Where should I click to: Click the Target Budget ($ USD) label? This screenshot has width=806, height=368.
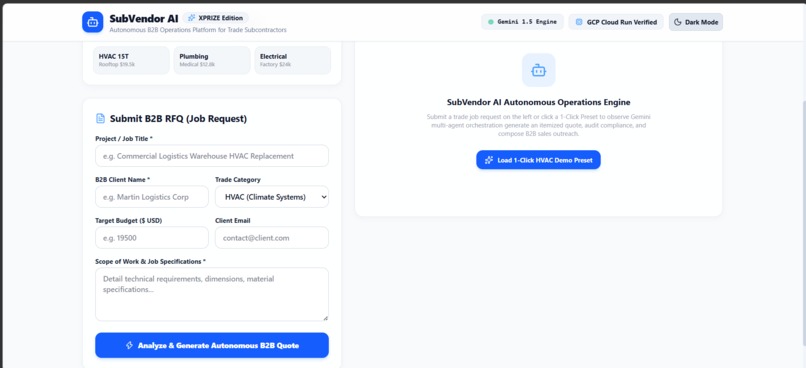[129, 220]
